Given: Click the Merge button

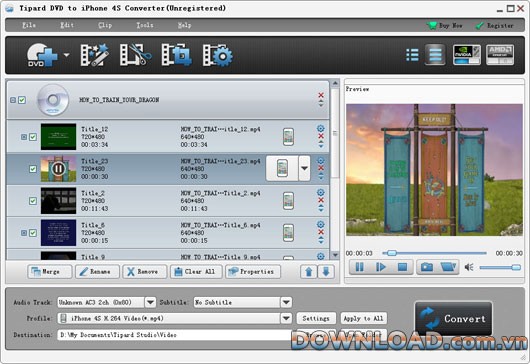Looking at the screenshot, I should click(50, 272).
